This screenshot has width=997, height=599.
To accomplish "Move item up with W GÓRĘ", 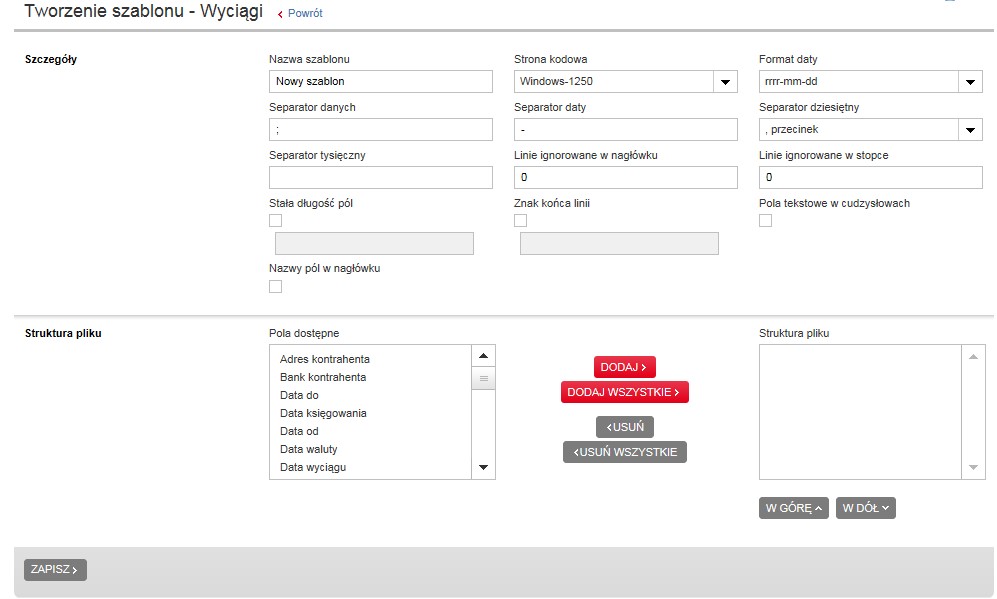I will tap(794, 508).
